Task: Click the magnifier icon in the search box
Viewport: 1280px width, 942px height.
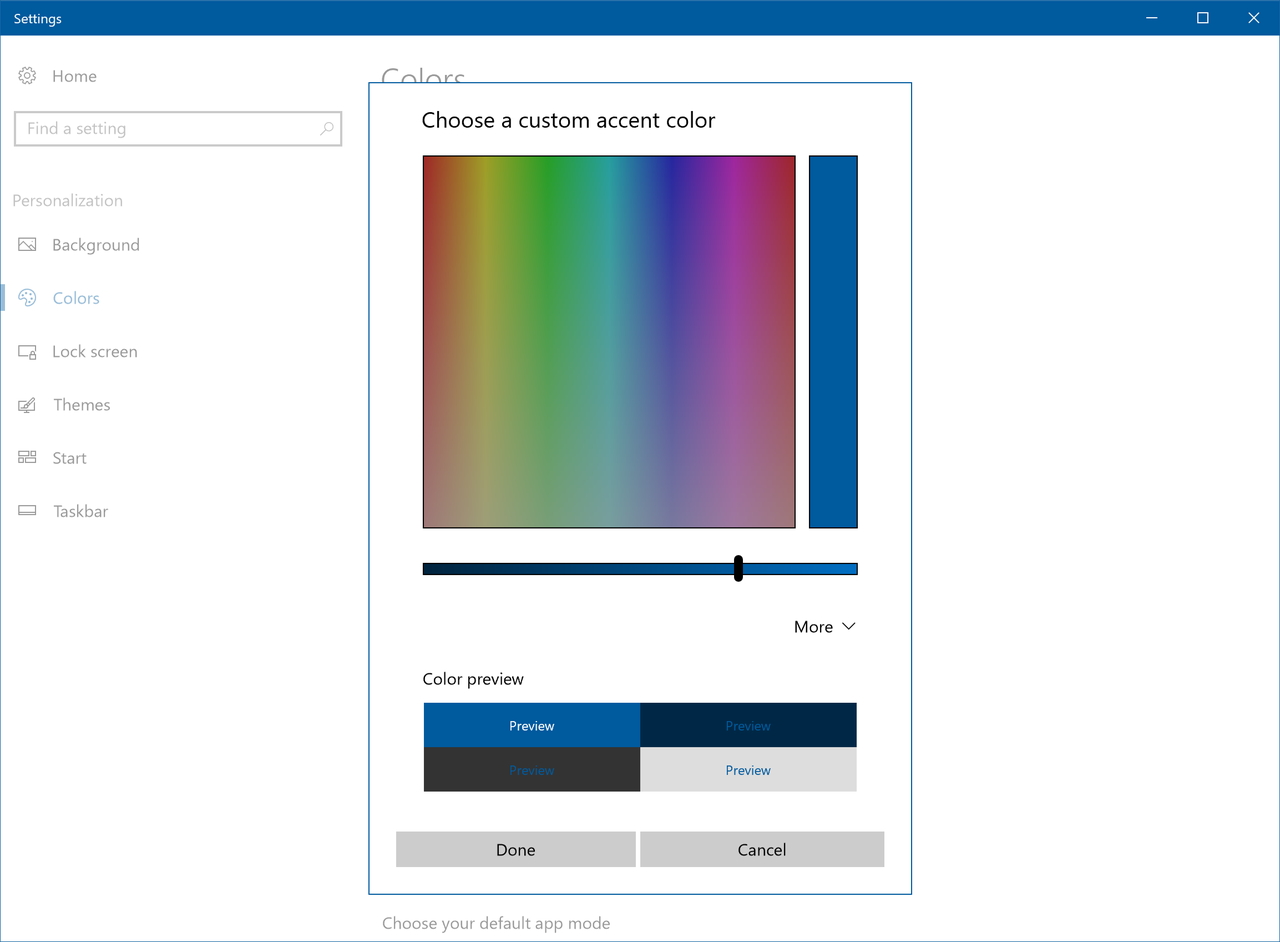Action: 327,128
